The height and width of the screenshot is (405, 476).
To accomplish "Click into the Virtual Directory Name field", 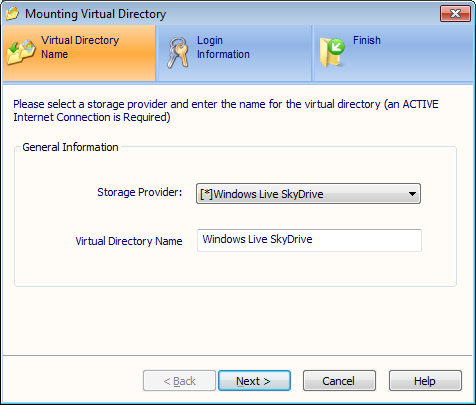I will click(309, 240).
